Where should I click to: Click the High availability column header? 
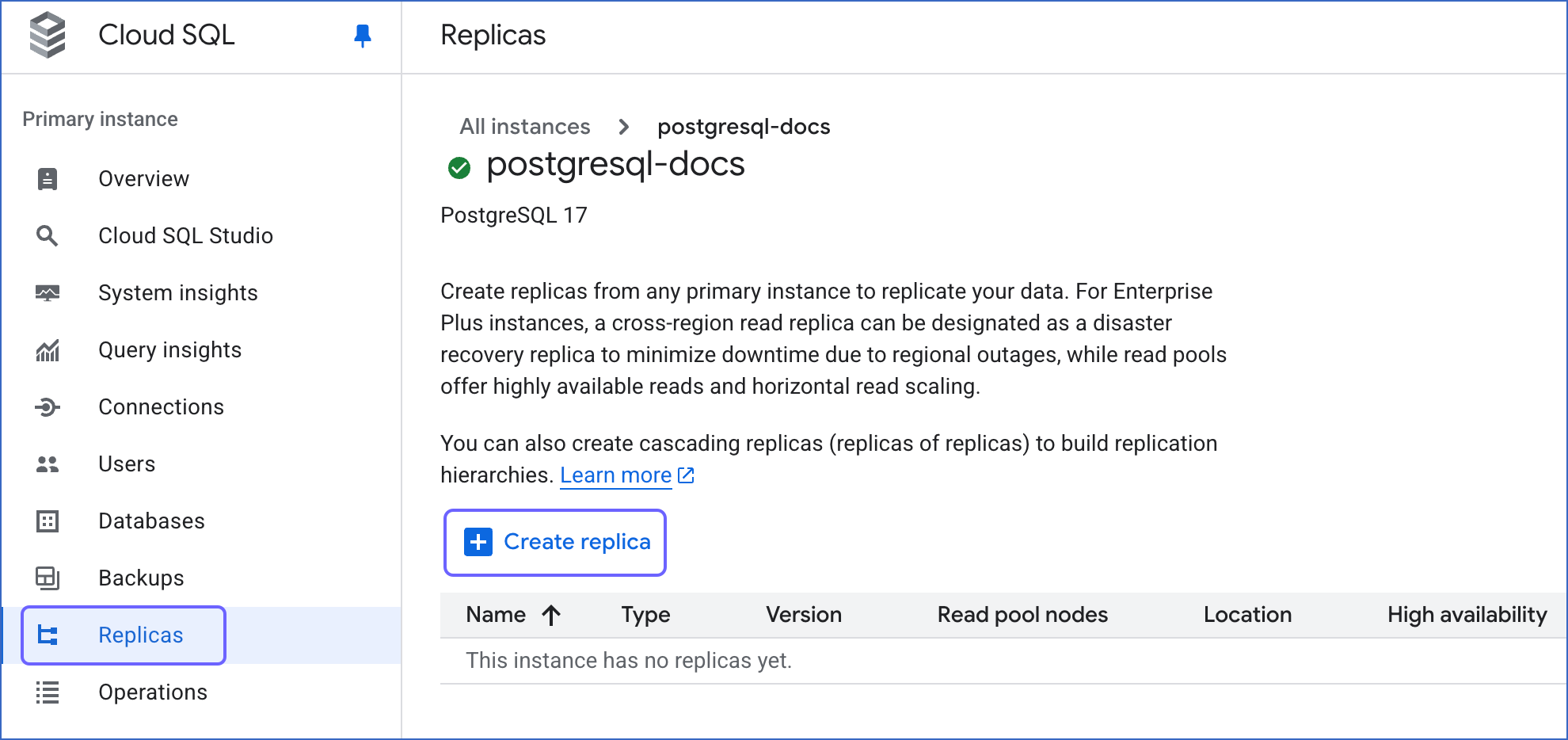click(1467, 615)
